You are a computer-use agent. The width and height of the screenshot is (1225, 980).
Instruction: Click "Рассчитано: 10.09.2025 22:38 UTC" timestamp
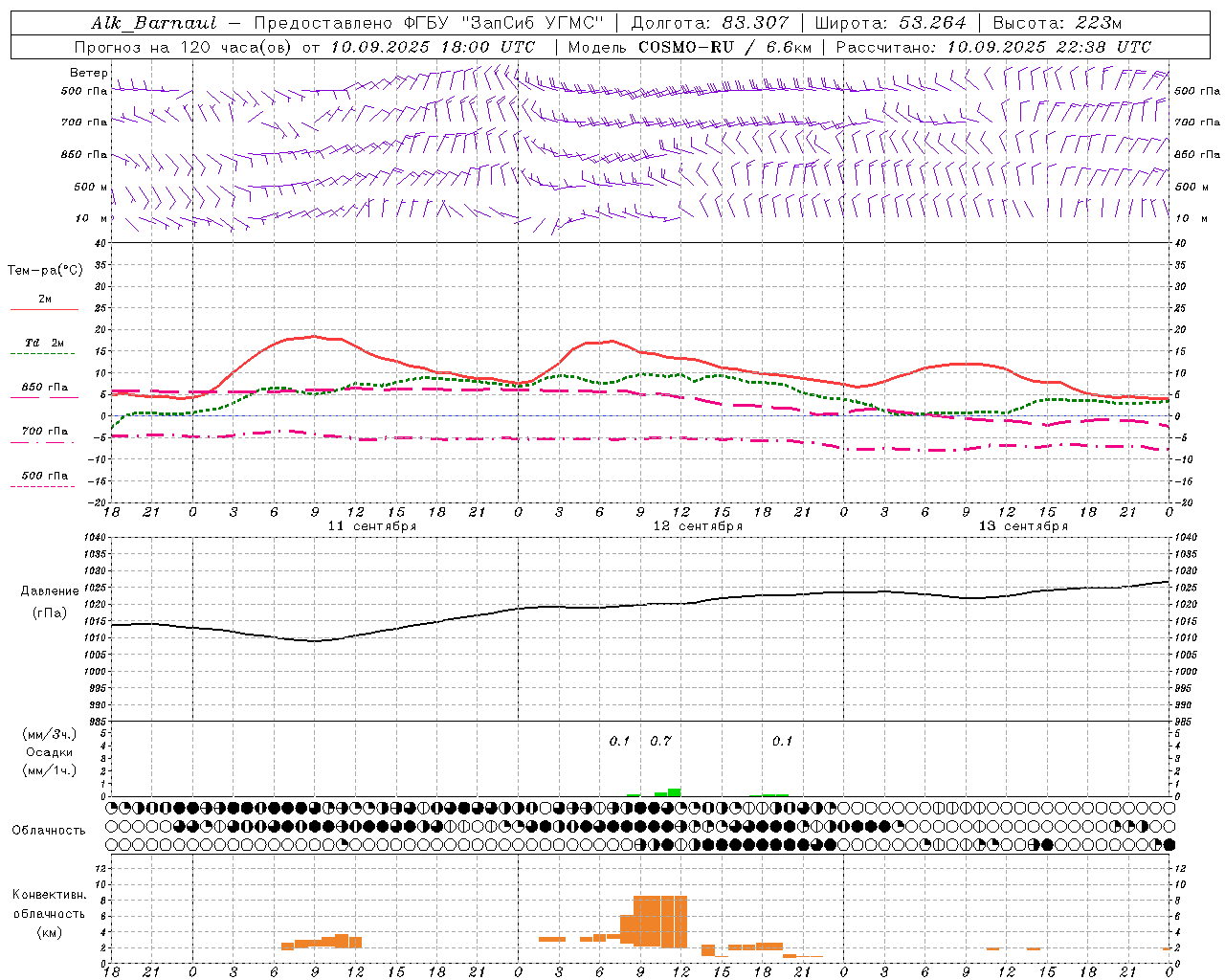(993, 47)
